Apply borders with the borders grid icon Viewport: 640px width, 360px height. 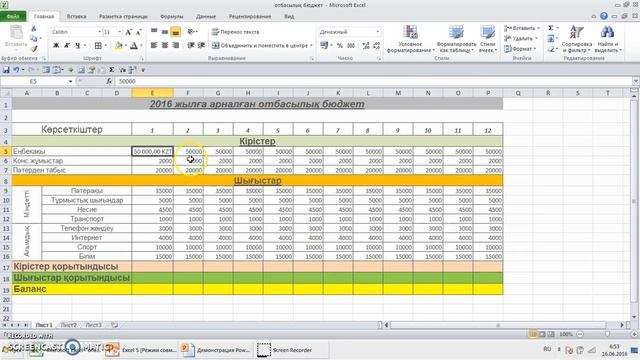(98, 46)
